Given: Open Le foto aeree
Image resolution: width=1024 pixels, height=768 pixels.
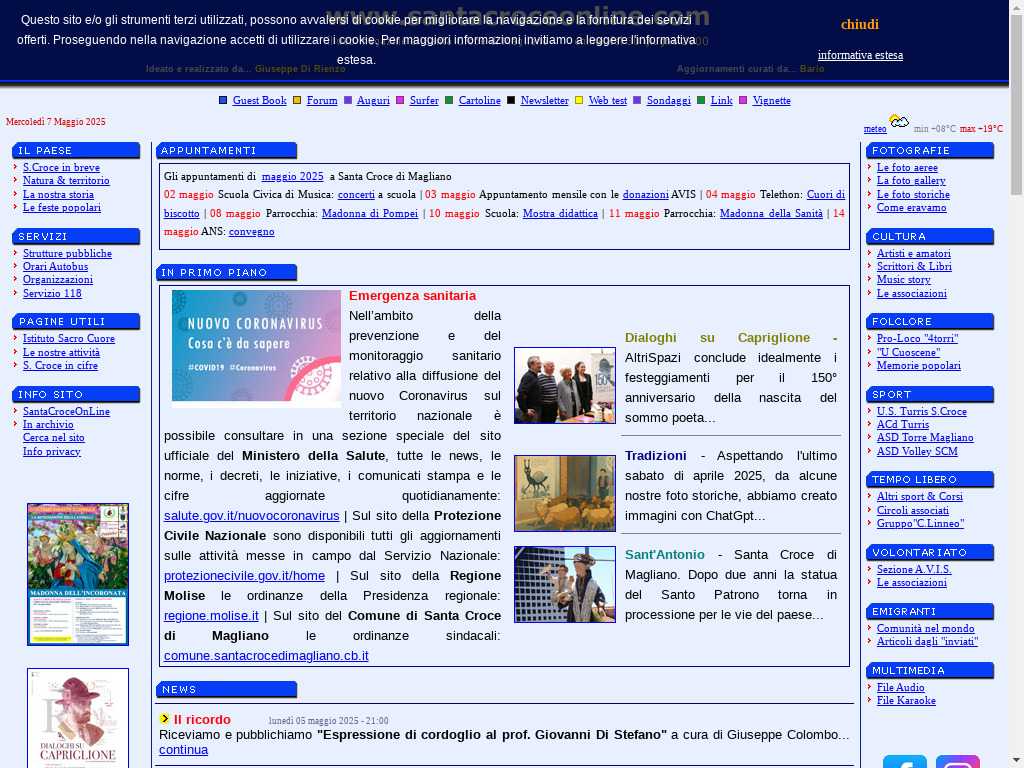Looking at the screenshot, I should pos(907,167).
